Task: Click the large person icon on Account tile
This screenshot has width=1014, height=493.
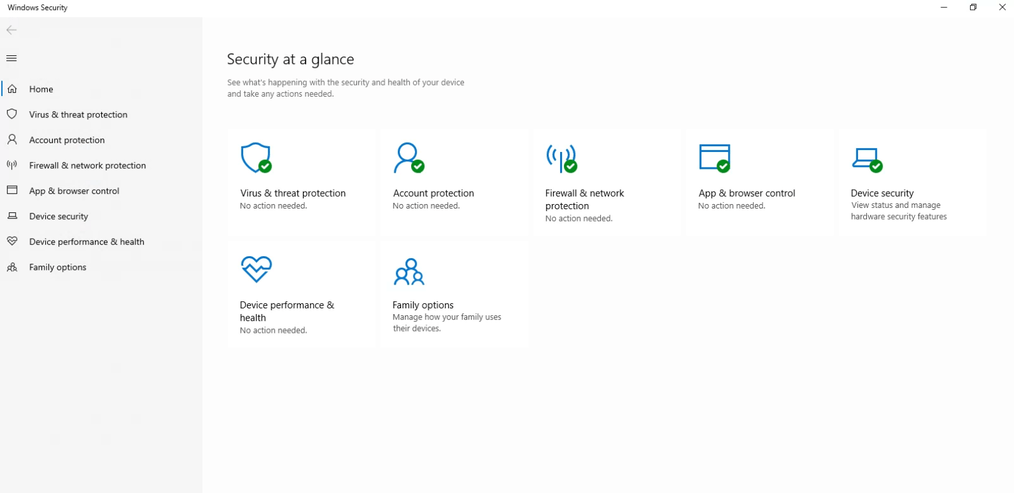Action: point(409,158)
